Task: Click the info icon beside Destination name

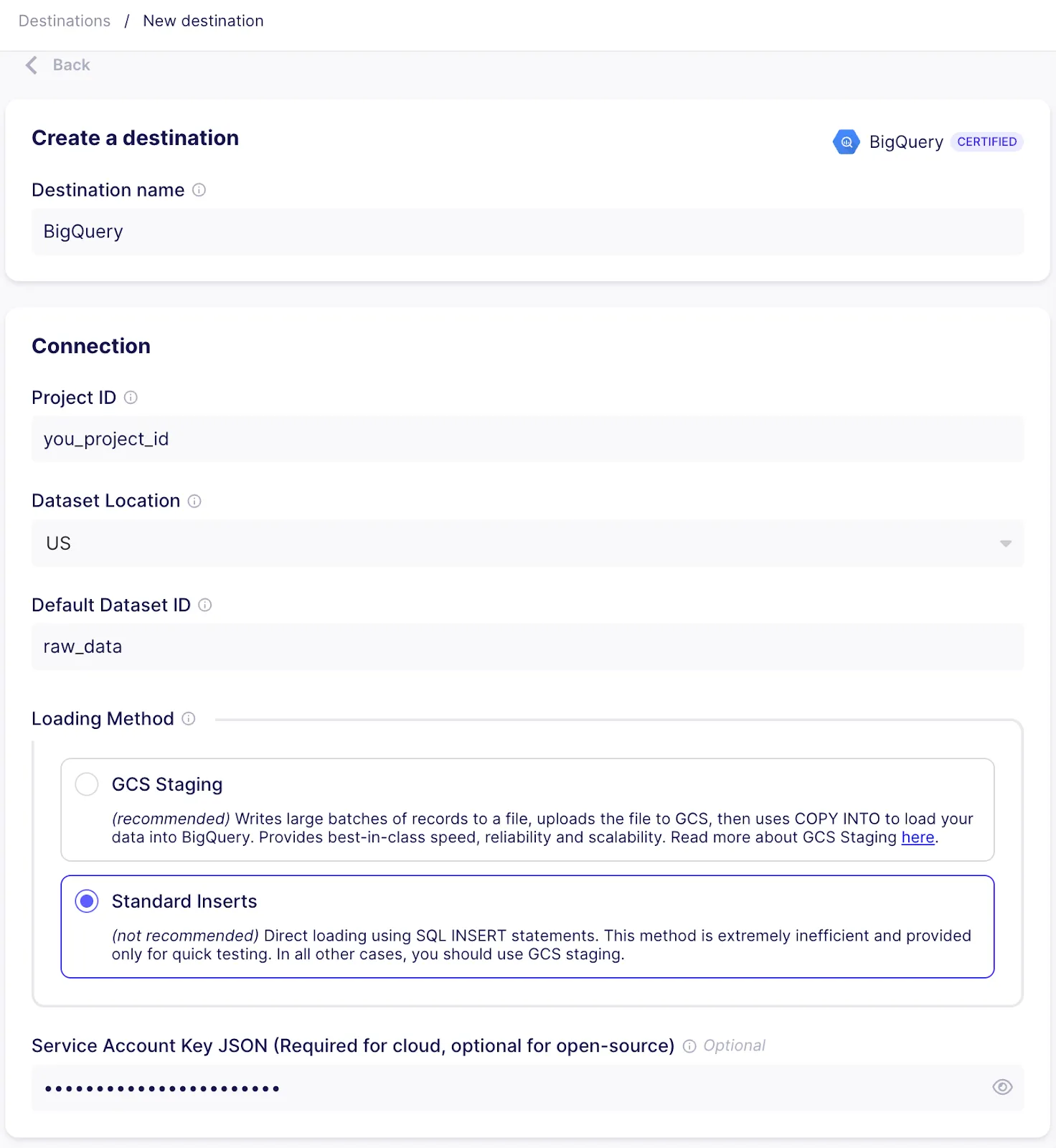Action: tap(199, 190)
